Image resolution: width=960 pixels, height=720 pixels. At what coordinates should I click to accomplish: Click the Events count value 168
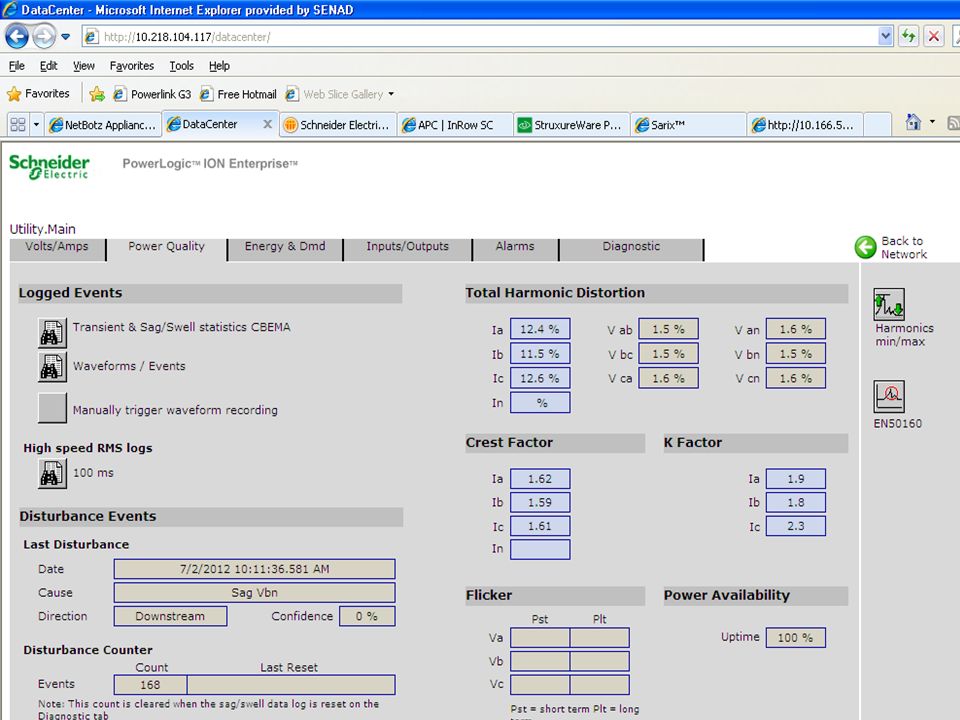(151, 684)
